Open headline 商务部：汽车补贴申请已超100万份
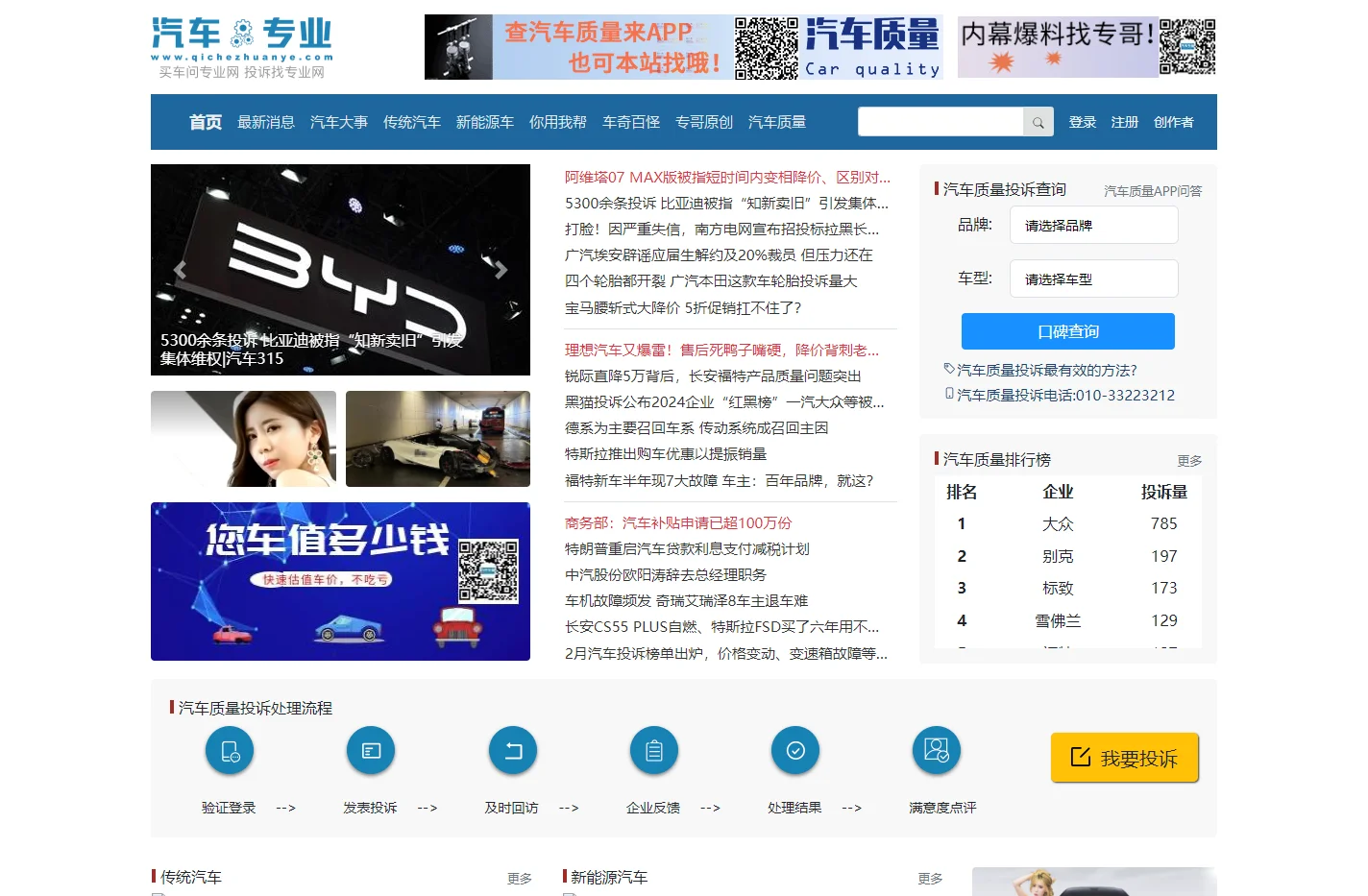Screen dimensions: 1368x896 pyautogui.click(x=678, y=522)
